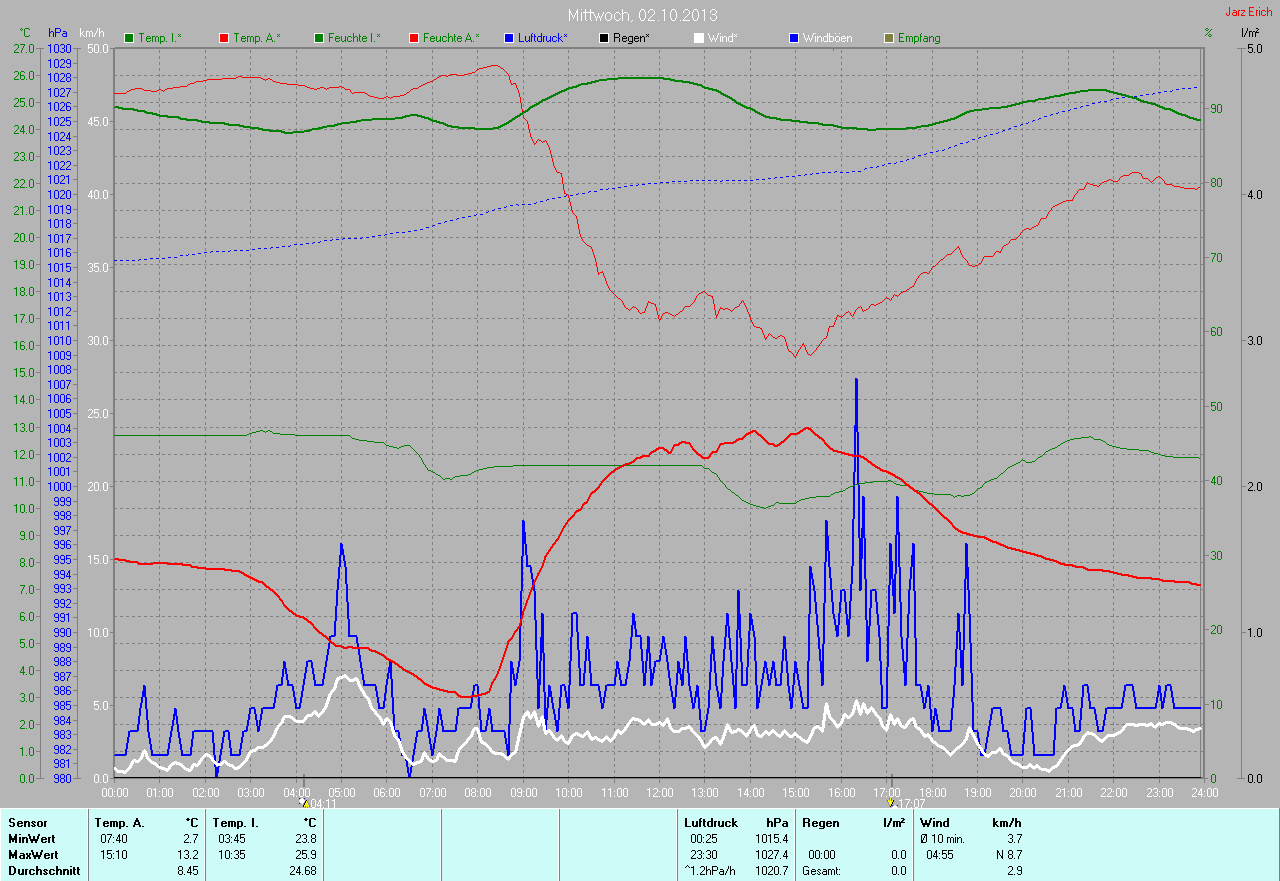1280x881 pixels.
Task: Select the "Windböen" legend label
Action: [x=828, y=38]
